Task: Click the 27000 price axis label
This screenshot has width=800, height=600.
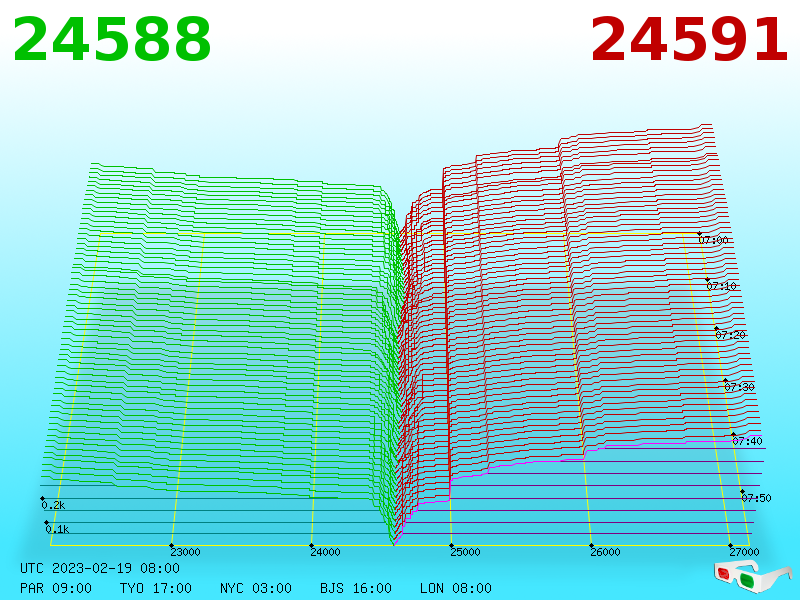Action: coord(744,552)
